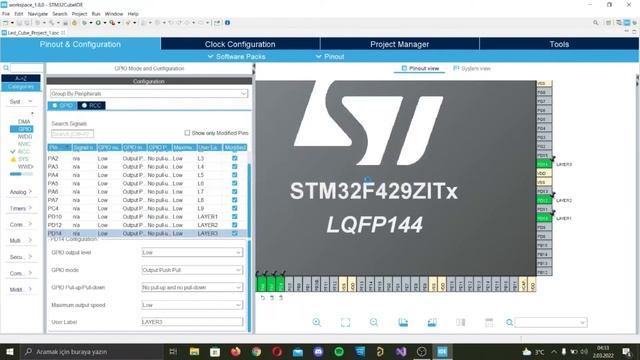
Task: Open Discord from the taskbar
Action: click(318, 351)
